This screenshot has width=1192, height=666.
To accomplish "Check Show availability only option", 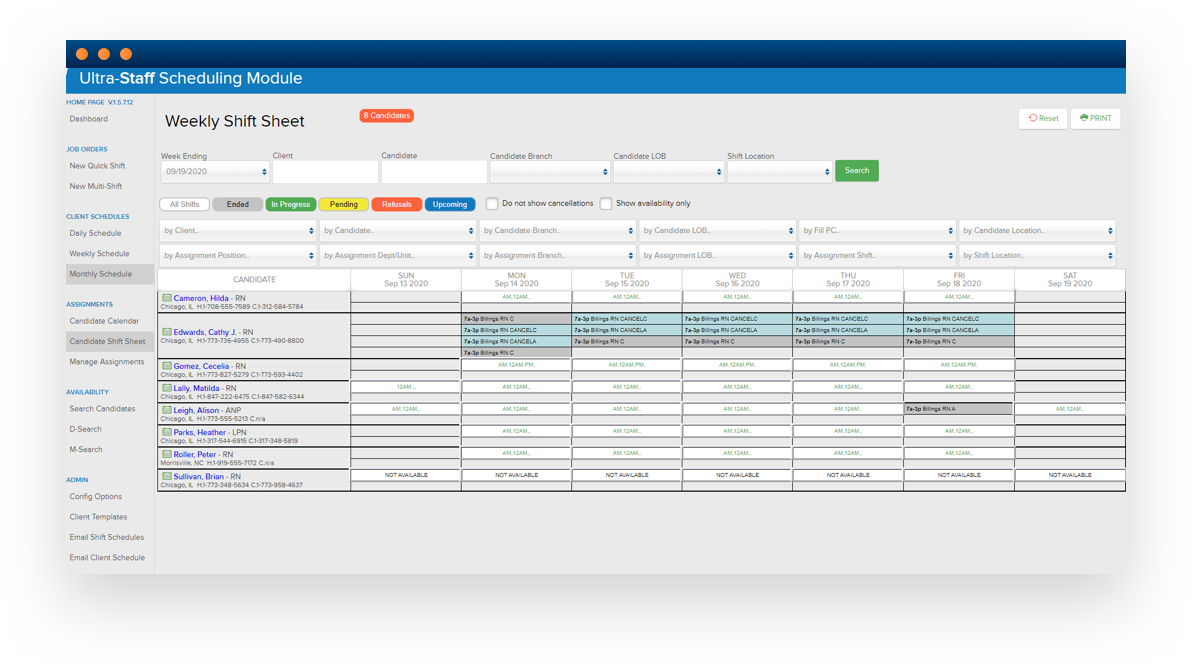I will pos(606,204).
